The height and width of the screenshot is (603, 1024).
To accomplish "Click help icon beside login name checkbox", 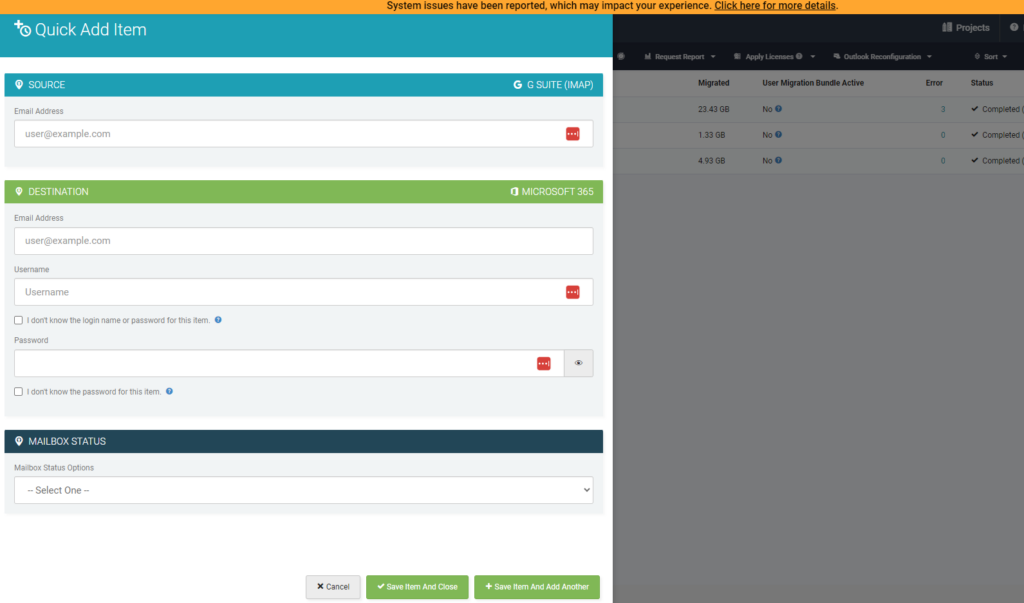I will tap(218, 320).
